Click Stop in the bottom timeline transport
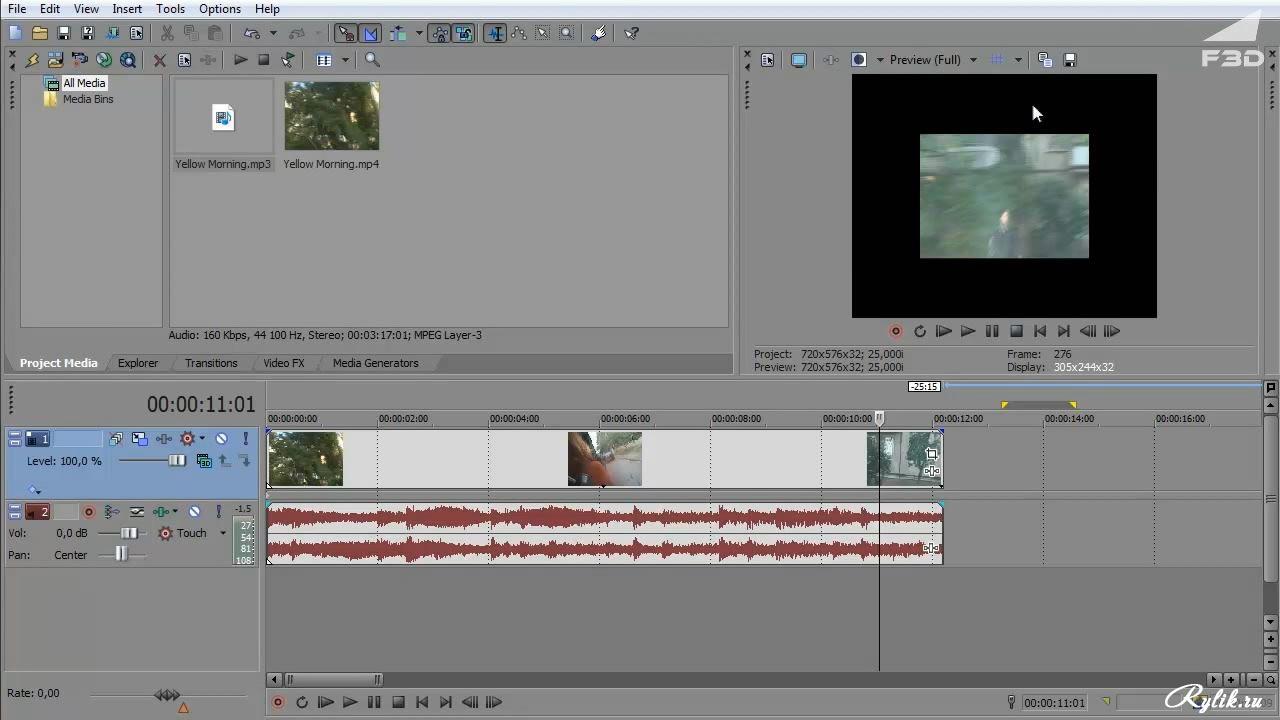The height and width of the screenshot is (720, 1280). click(398, 702)
